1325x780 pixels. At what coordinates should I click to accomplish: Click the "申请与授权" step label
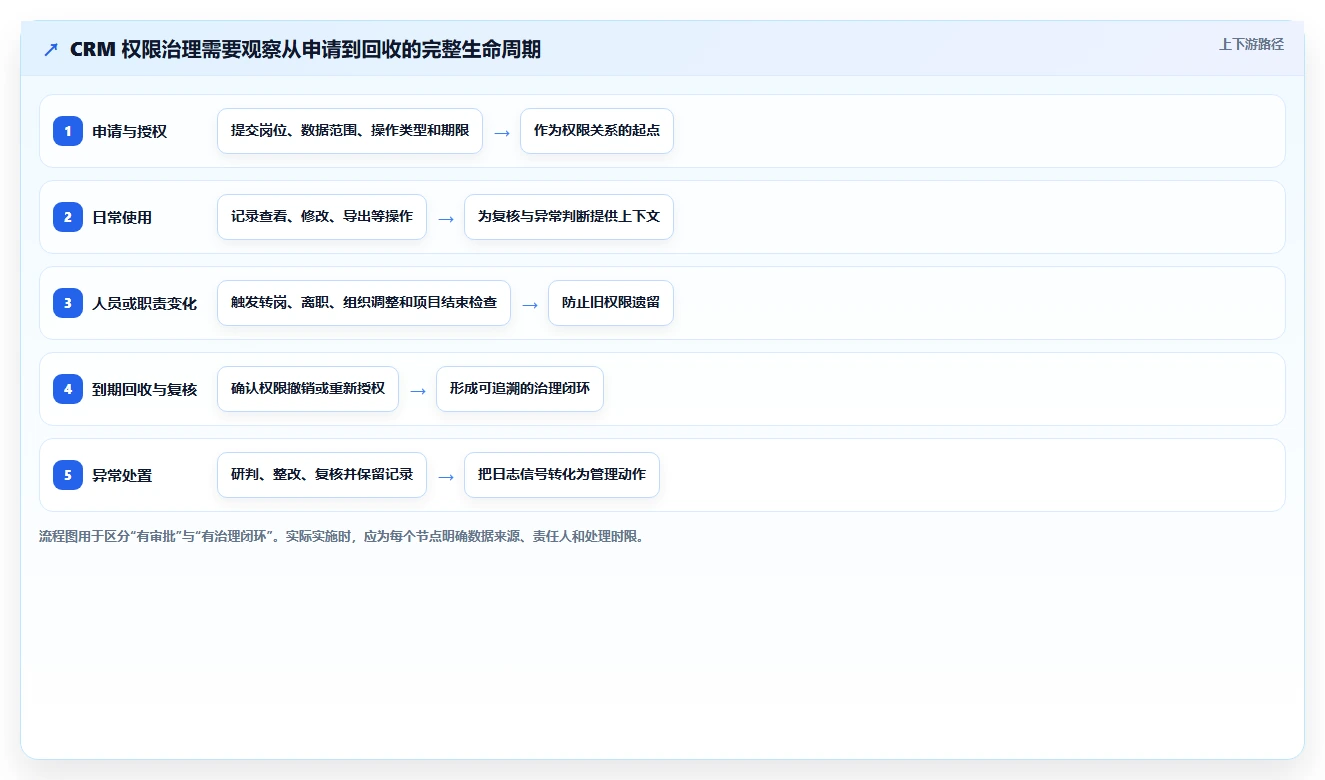pos(130,131)
